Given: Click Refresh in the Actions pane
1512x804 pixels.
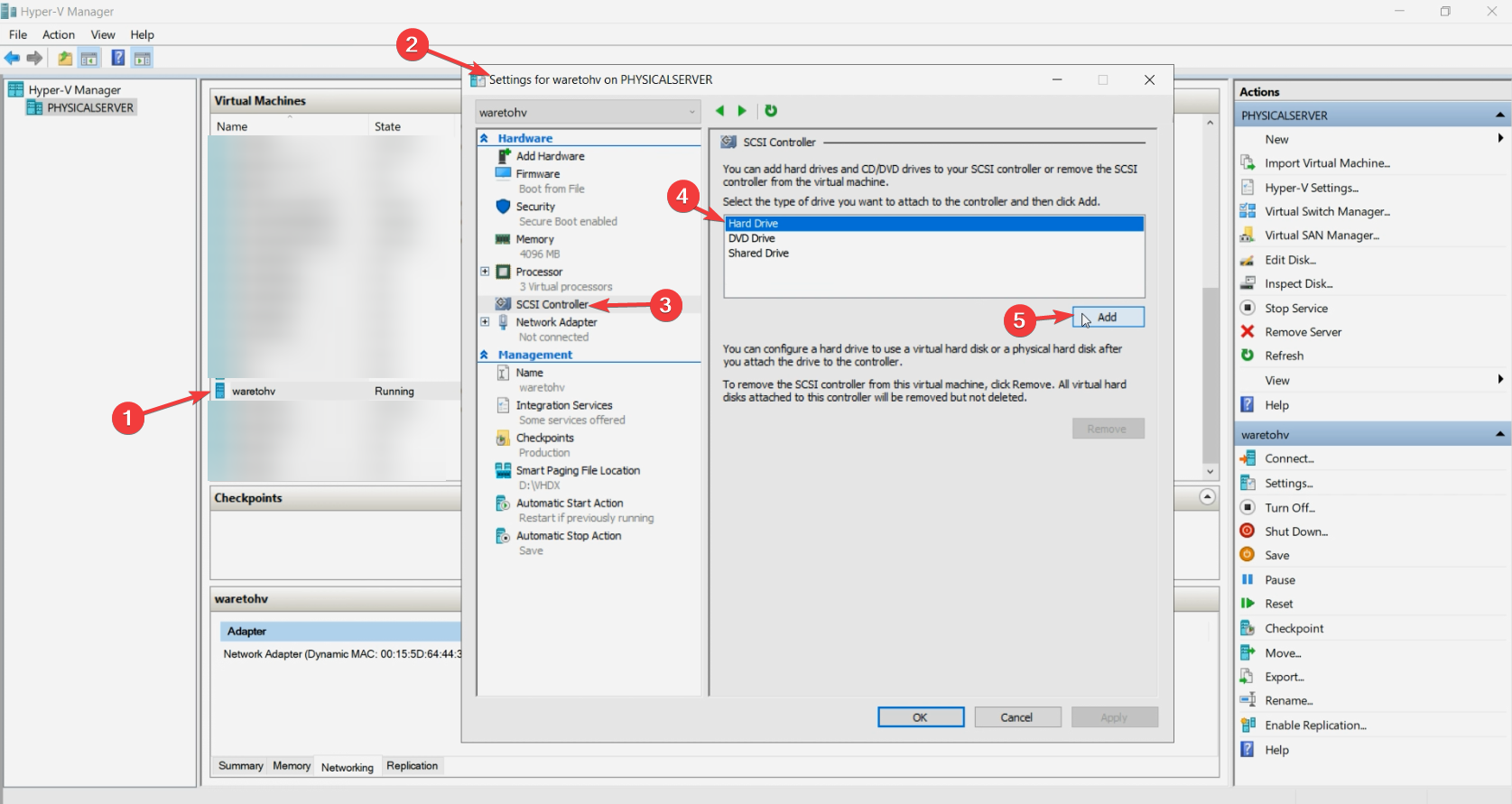Looking at the screenshot, I should click(1284, 356).
